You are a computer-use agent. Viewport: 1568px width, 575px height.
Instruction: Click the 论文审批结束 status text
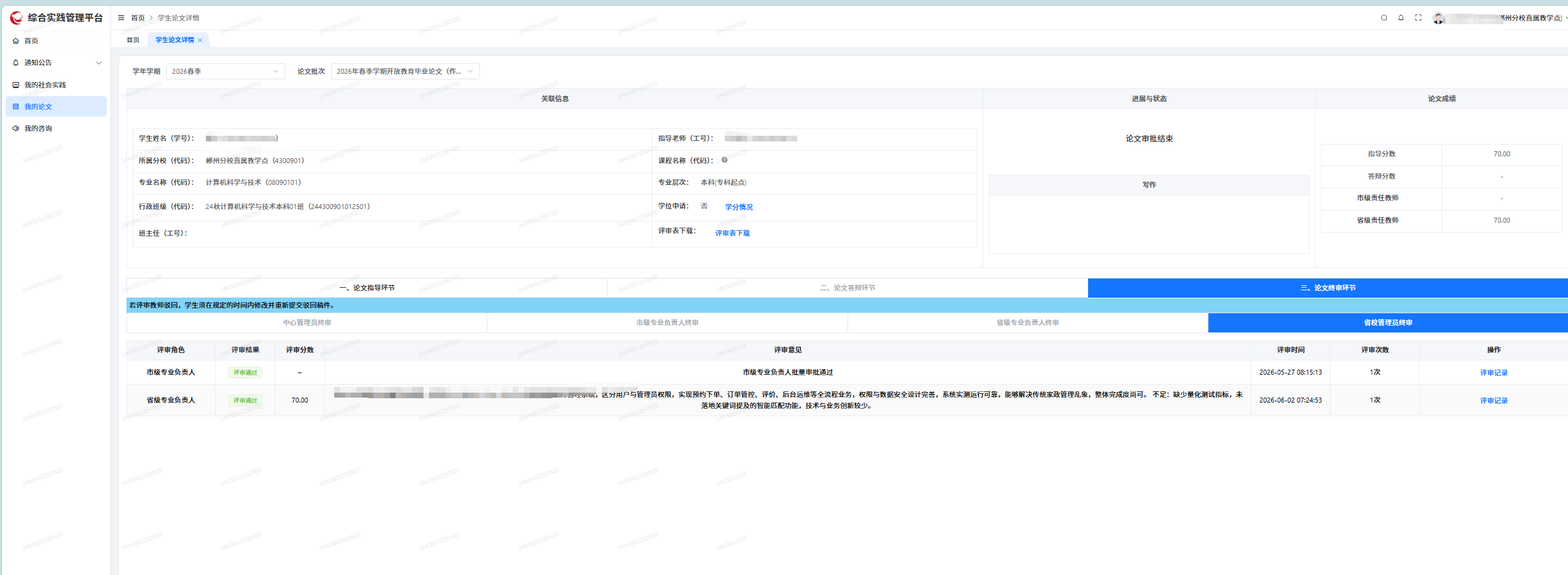(1149, 139)
